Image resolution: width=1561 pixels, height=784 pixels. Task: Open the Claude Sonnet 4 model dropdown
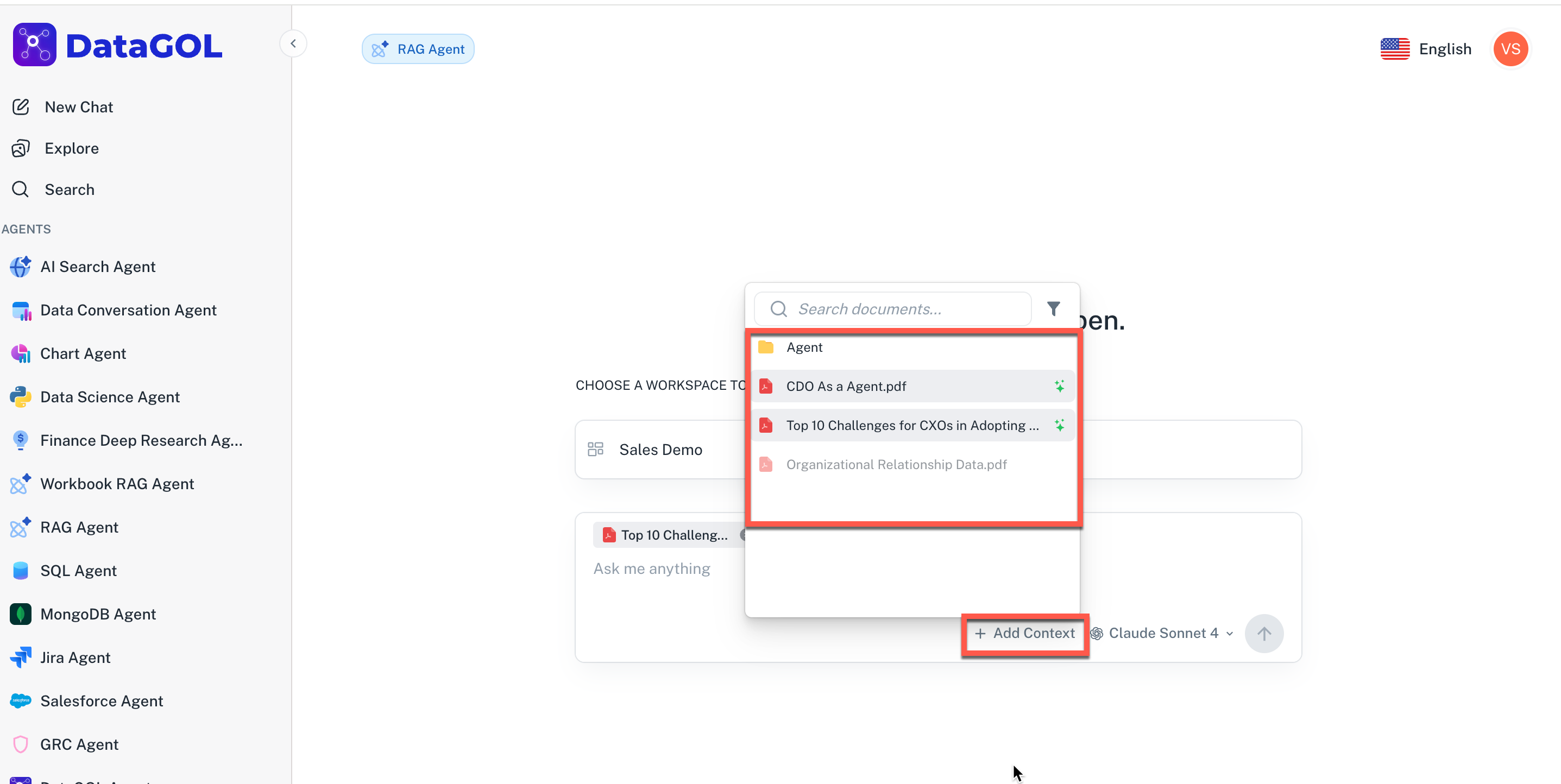tap(1162, 633)
